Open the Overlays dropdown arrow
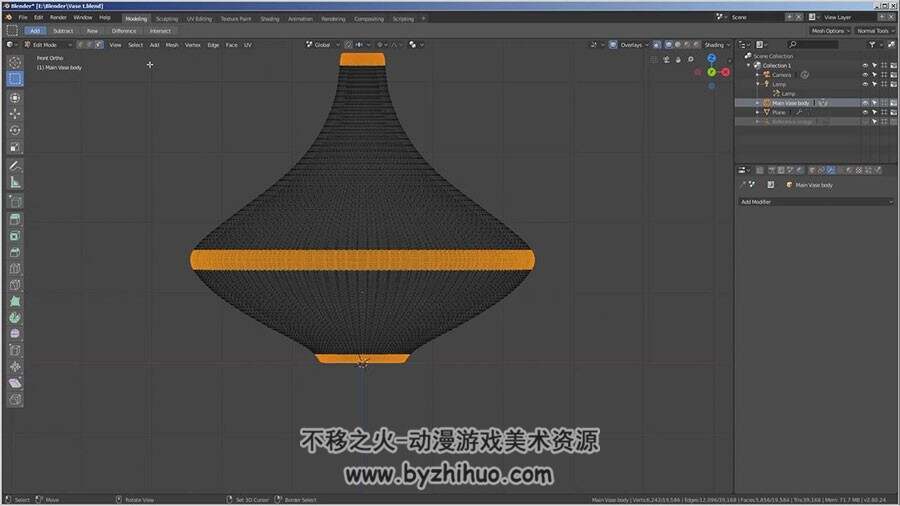 click(647, 45)
